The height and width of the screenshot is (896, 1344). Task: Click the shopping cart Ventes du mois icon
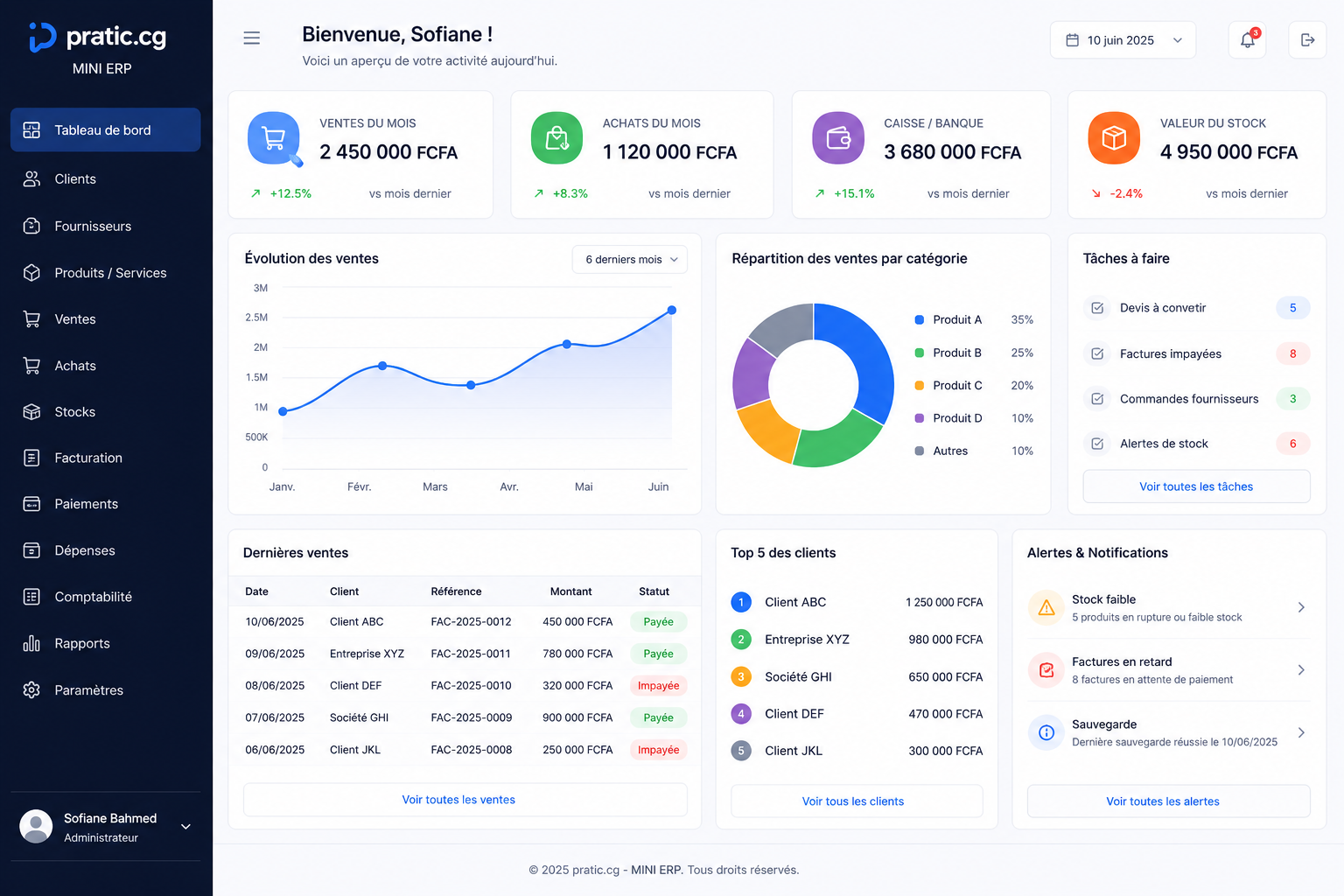coord(274,138)
